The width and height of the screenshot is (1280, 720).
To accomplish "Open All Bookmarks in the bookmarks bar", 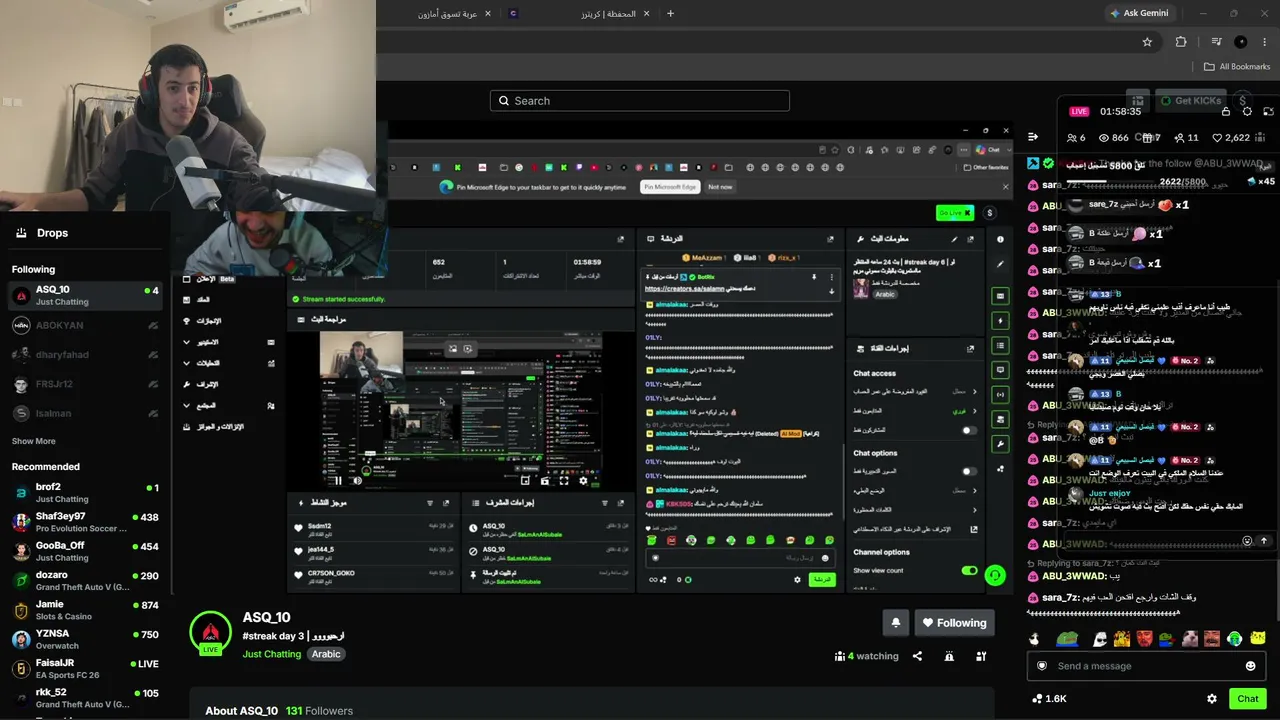I will [1237, 67].
